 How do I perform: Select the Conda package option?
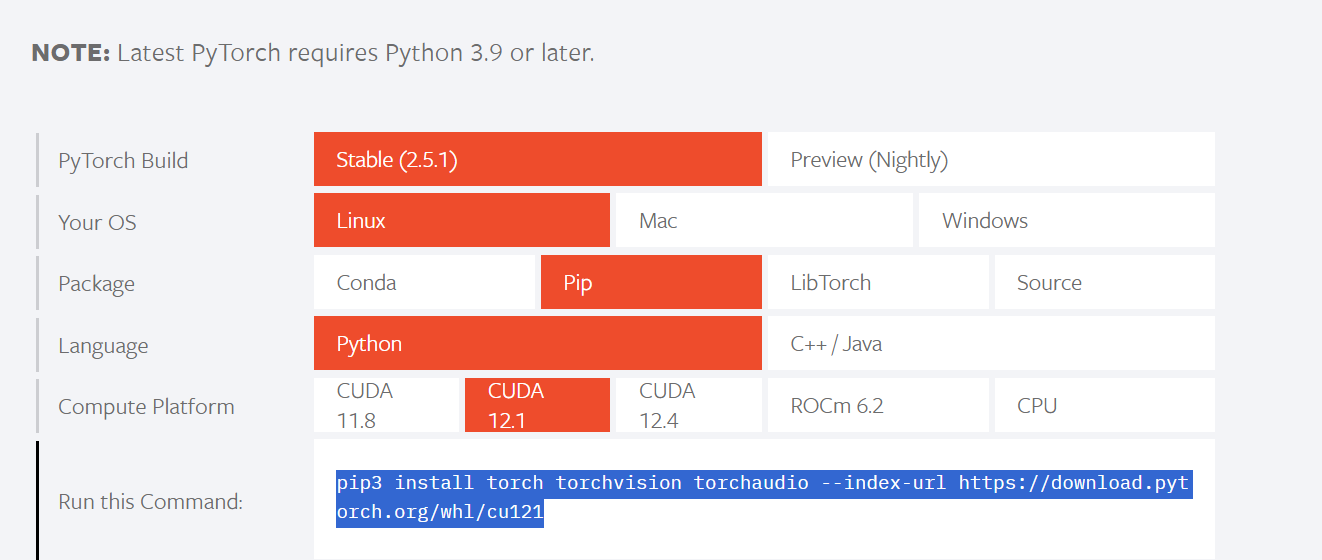(x=424, y=283)
